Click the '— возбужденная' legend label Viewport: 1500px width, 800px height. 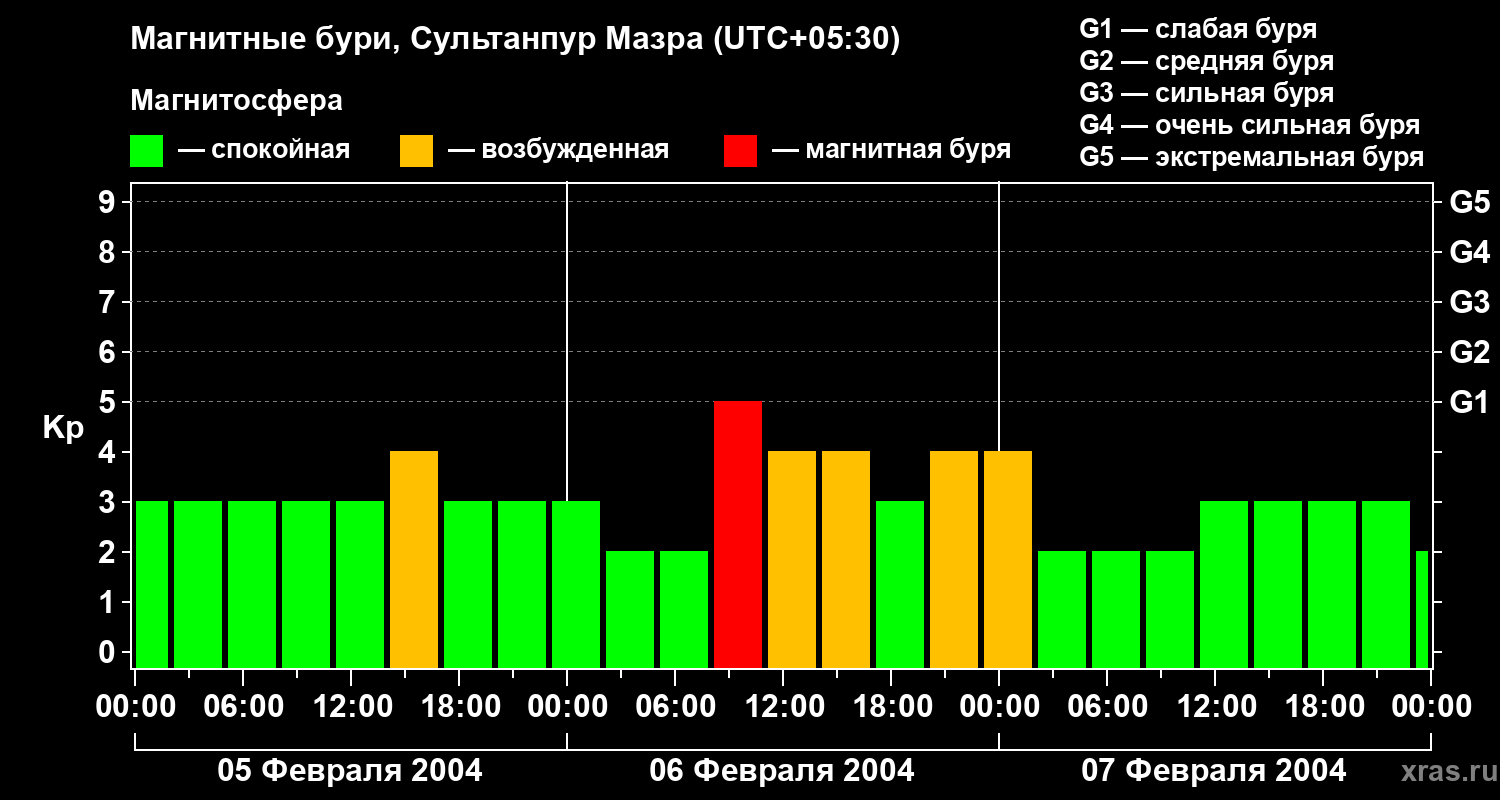(x=558, y=151)
